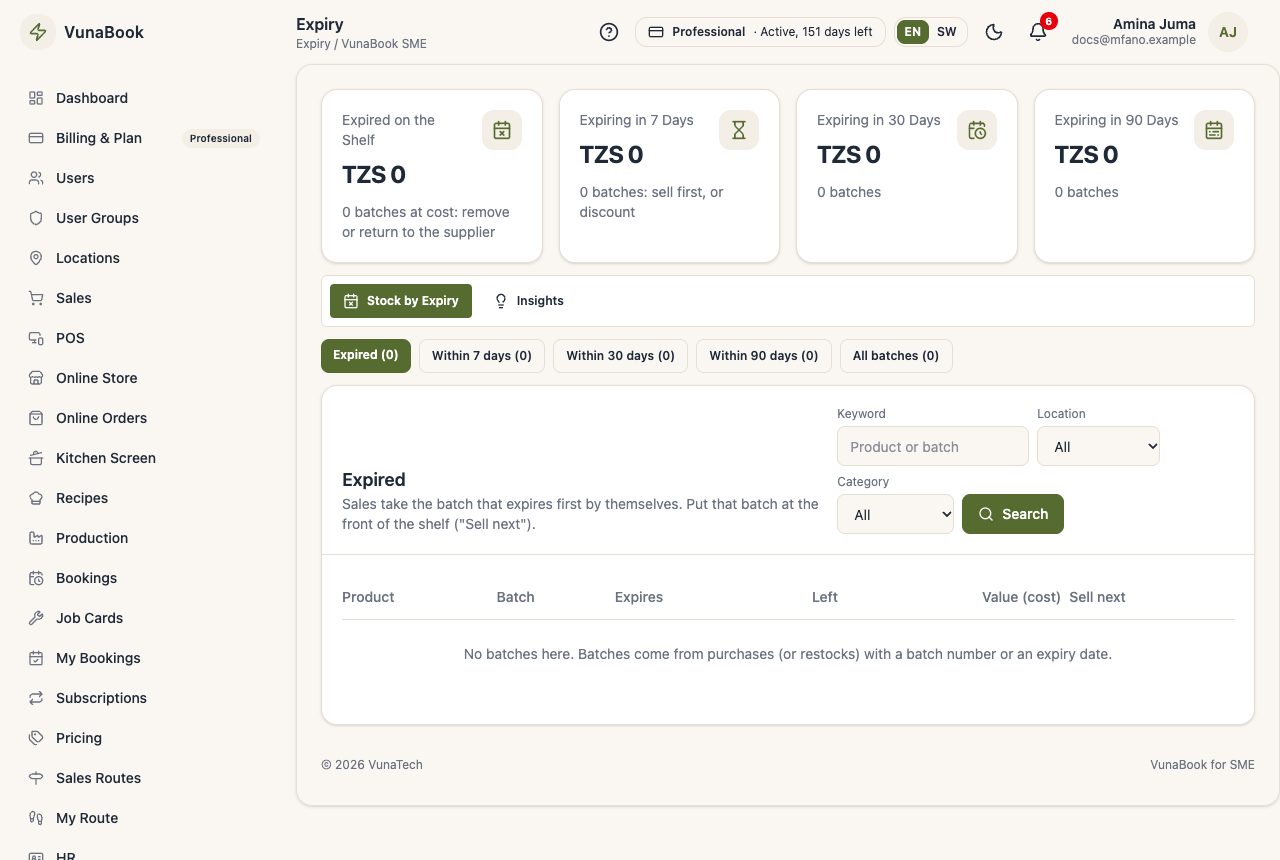Image resolution: width=1280 pixels, height=860 pixels.
Task: Click the Expiring in 7 Days hourglass icon
Action: point(739,130)
